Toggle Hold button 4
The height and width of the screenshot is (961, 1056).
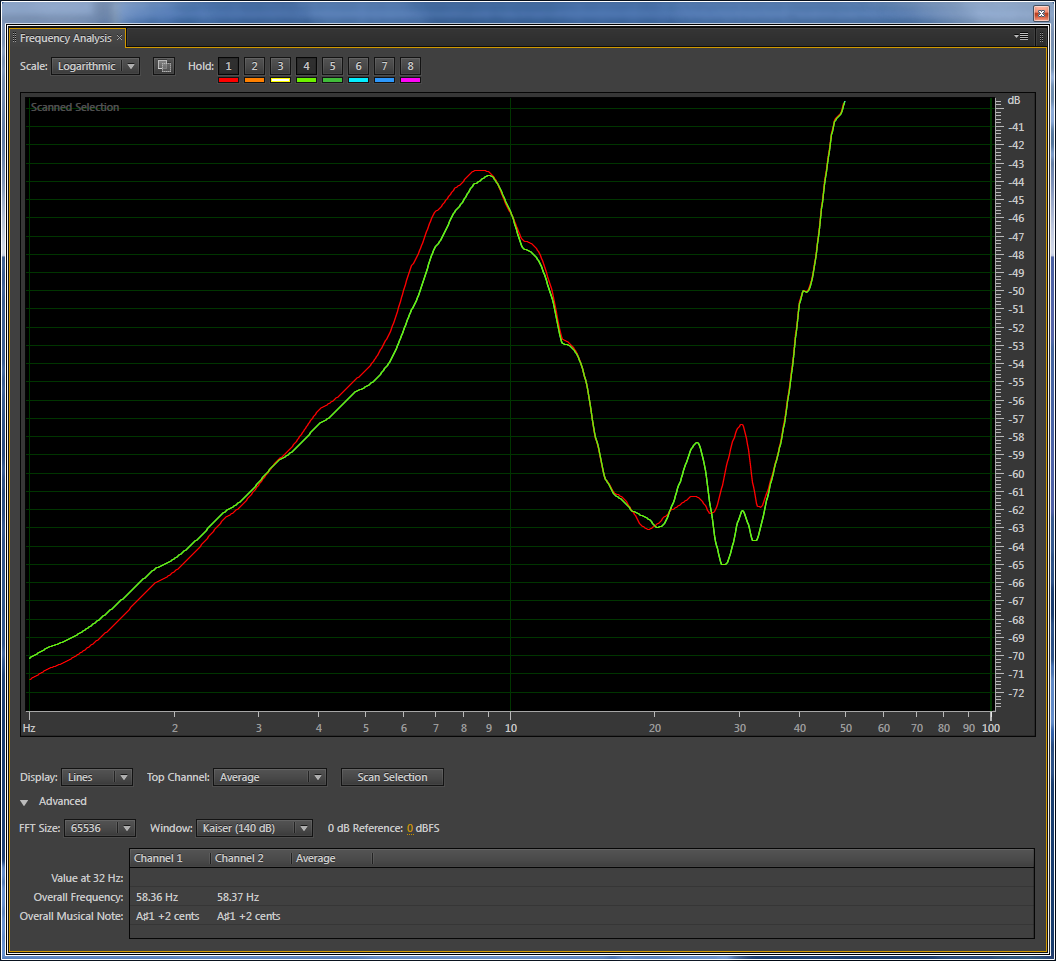(x=306, y=66)
